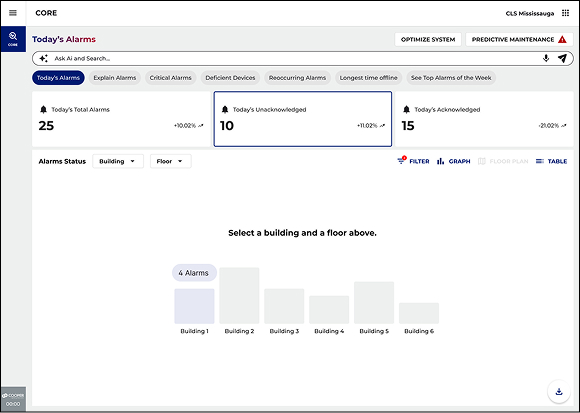Click the Today's Alarms page heading
The image size is (580, 413).
pos(64,39)
